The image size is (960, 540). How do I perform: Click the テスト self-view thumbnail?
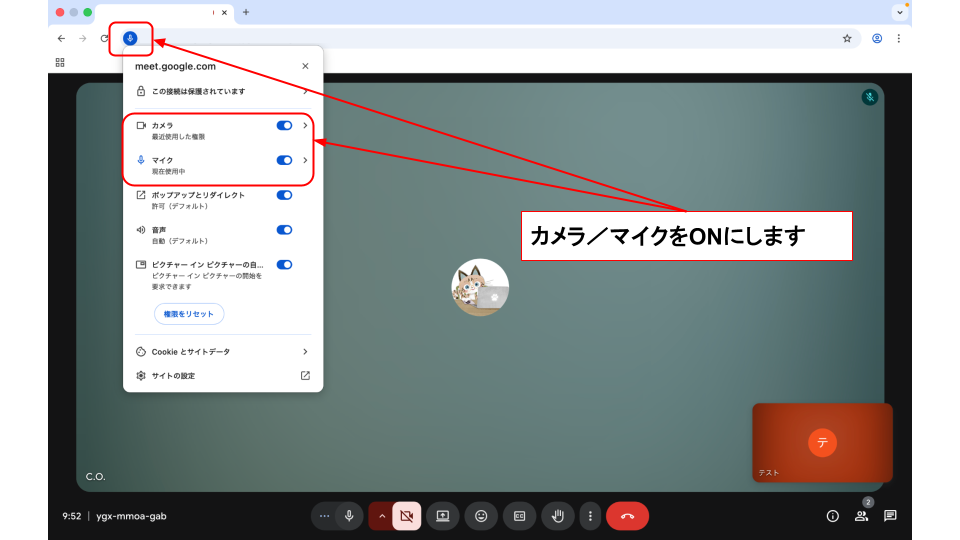coord(822,443)
